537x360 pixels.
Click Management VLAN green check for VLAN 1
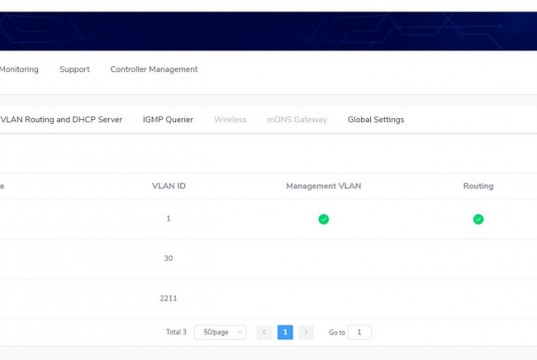323,219
